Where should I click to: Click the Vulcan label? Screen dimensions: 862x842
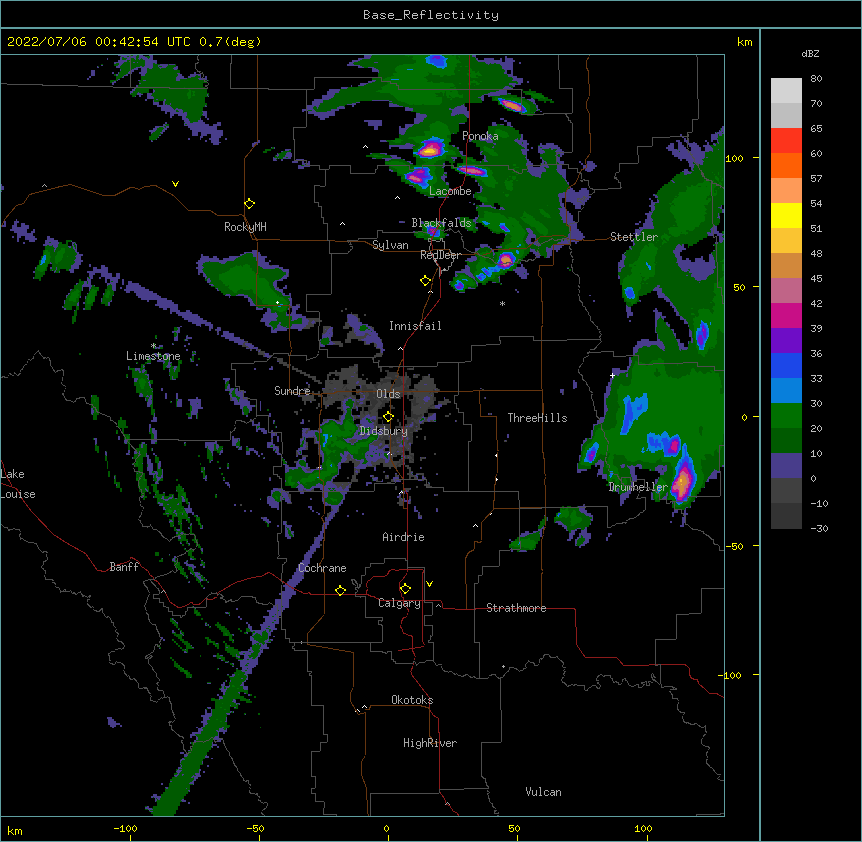[x=543, y=792]
